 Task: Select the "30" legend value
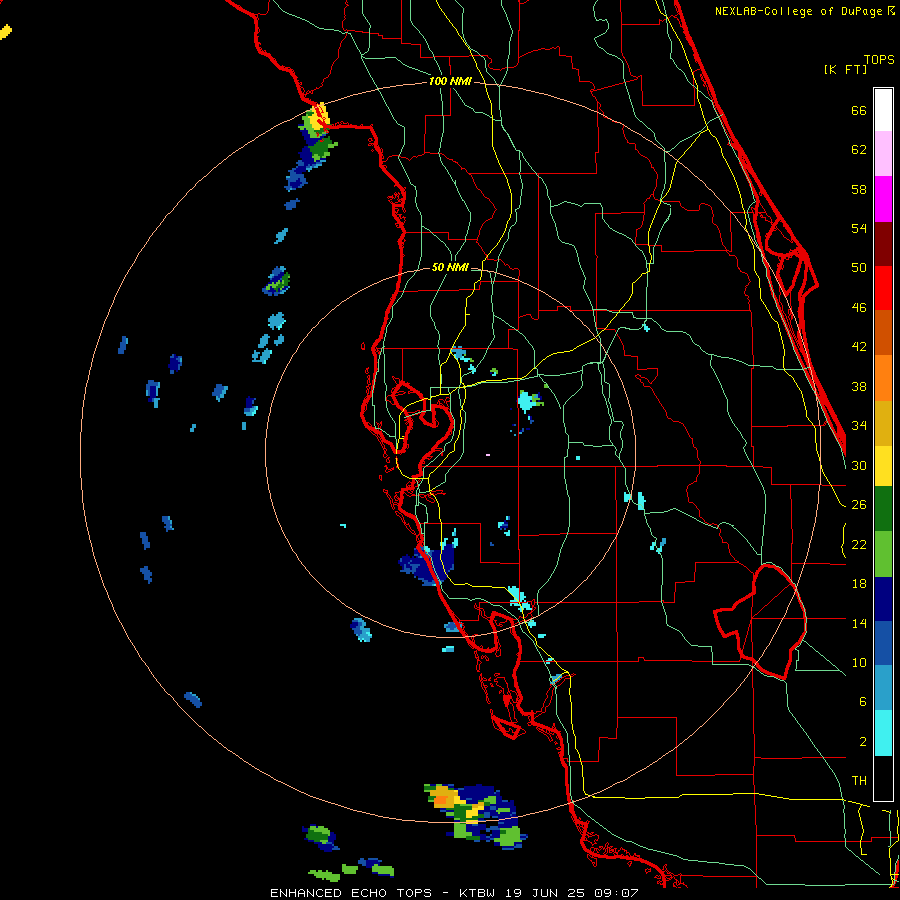click(859, 466)
